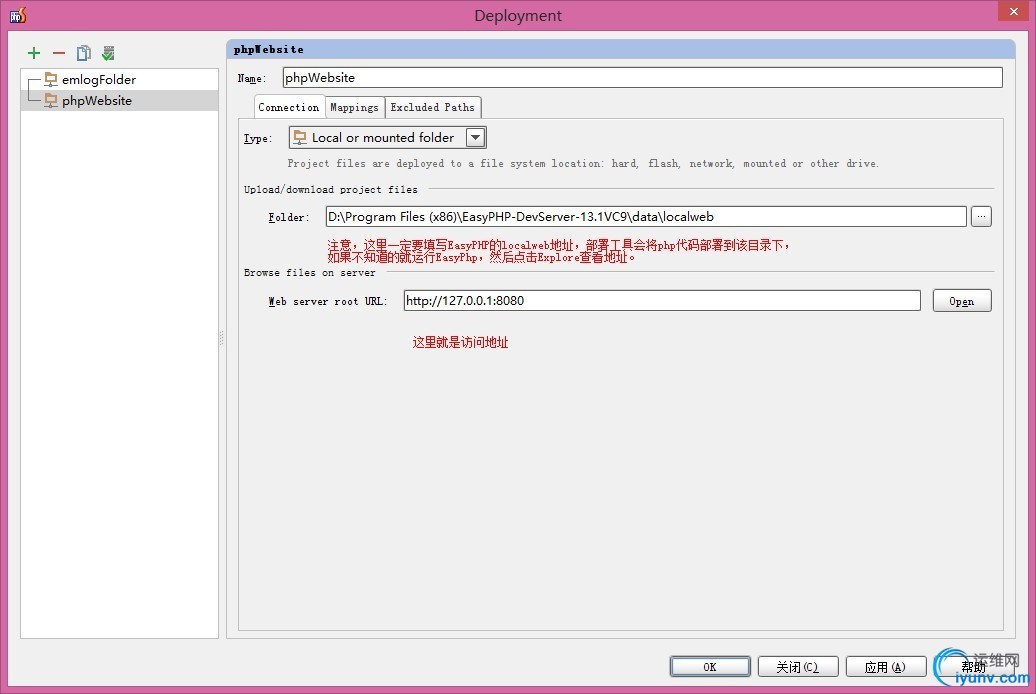This screenshot has width=1036, height=694.
Task: Click the Web server root URL field
Action: [662, 301]
